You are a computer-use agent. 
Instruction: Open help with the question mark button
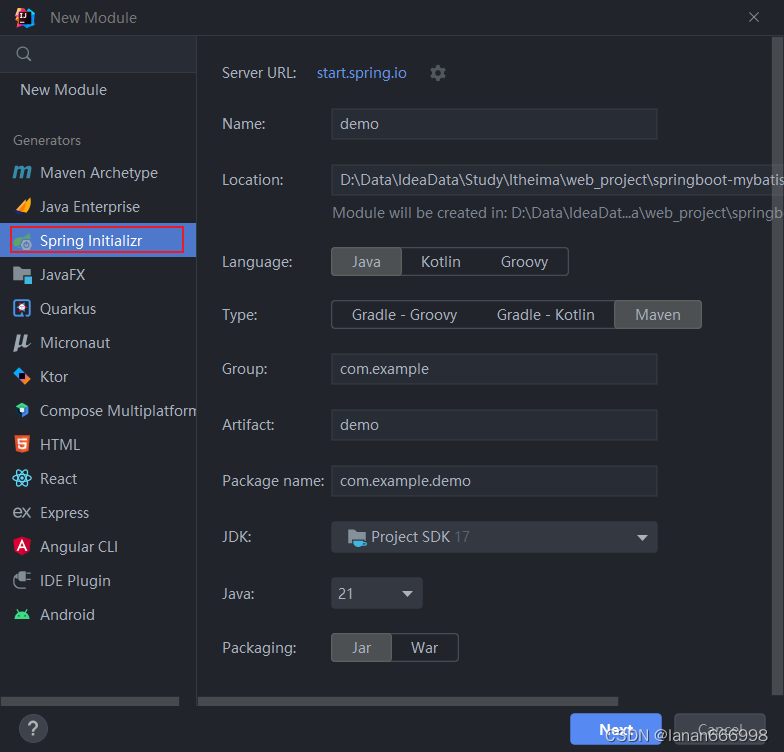(34, 728)
